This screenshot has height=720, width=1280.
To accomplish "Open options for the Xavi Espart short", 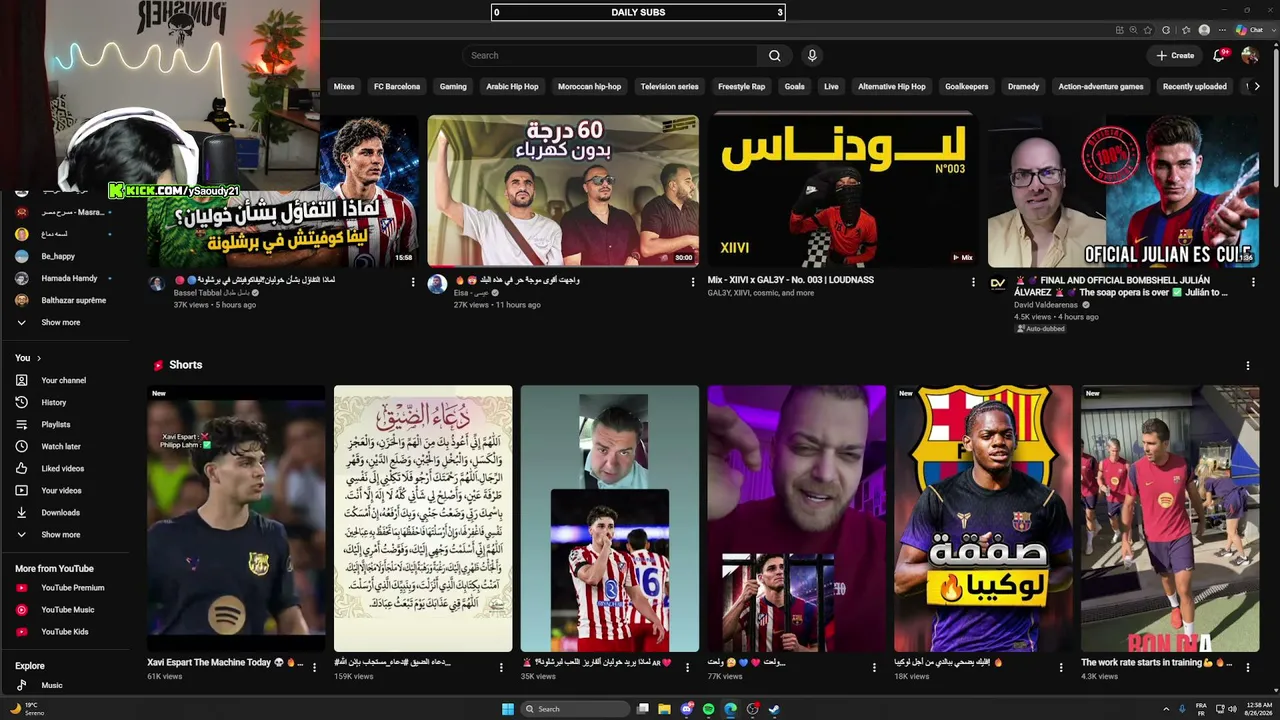I will [315, 667].
